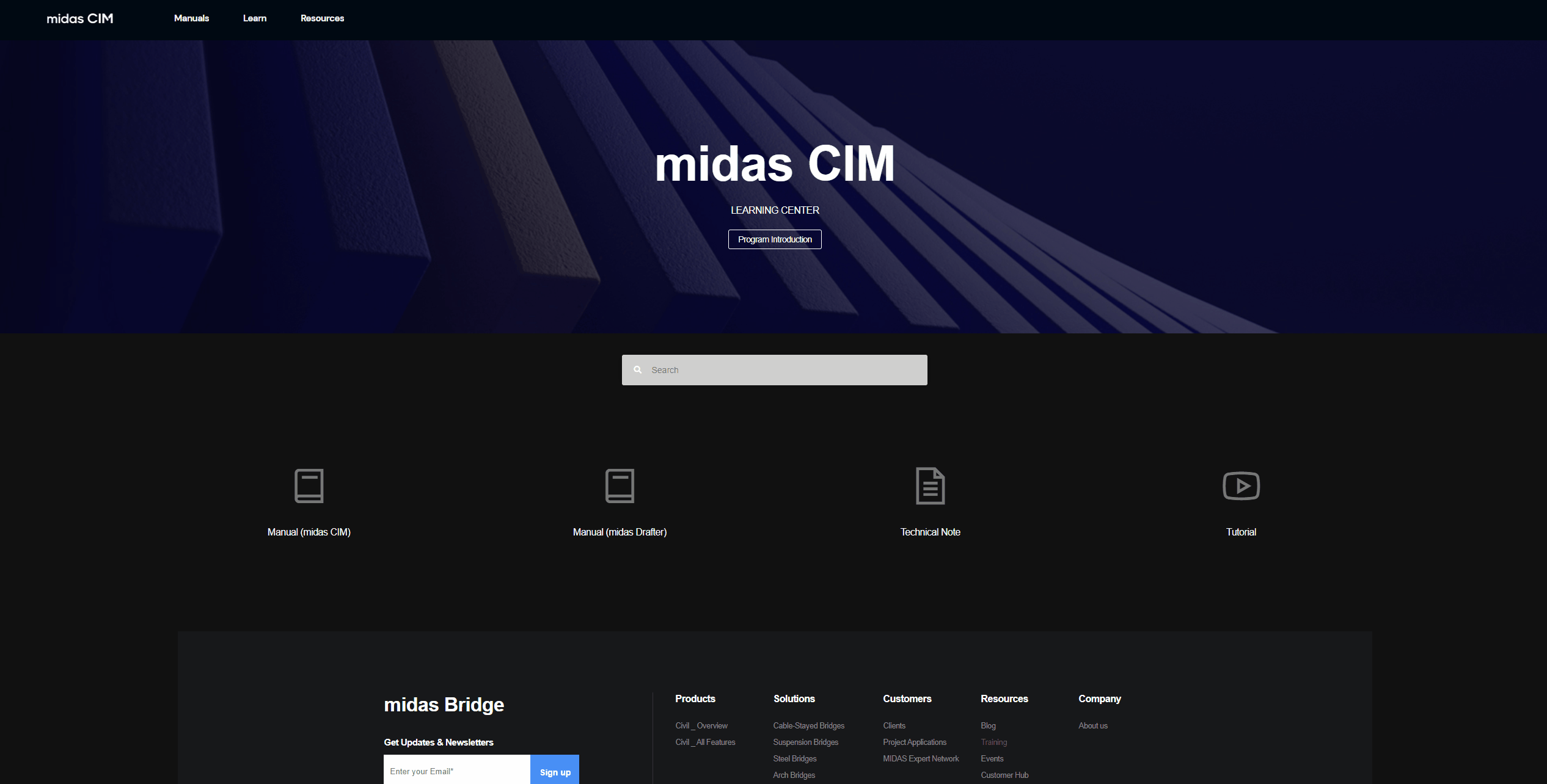This screenshot has height=784, width=1547.
Task: Click the Technical Note document icon
Action: coord(929,486)
